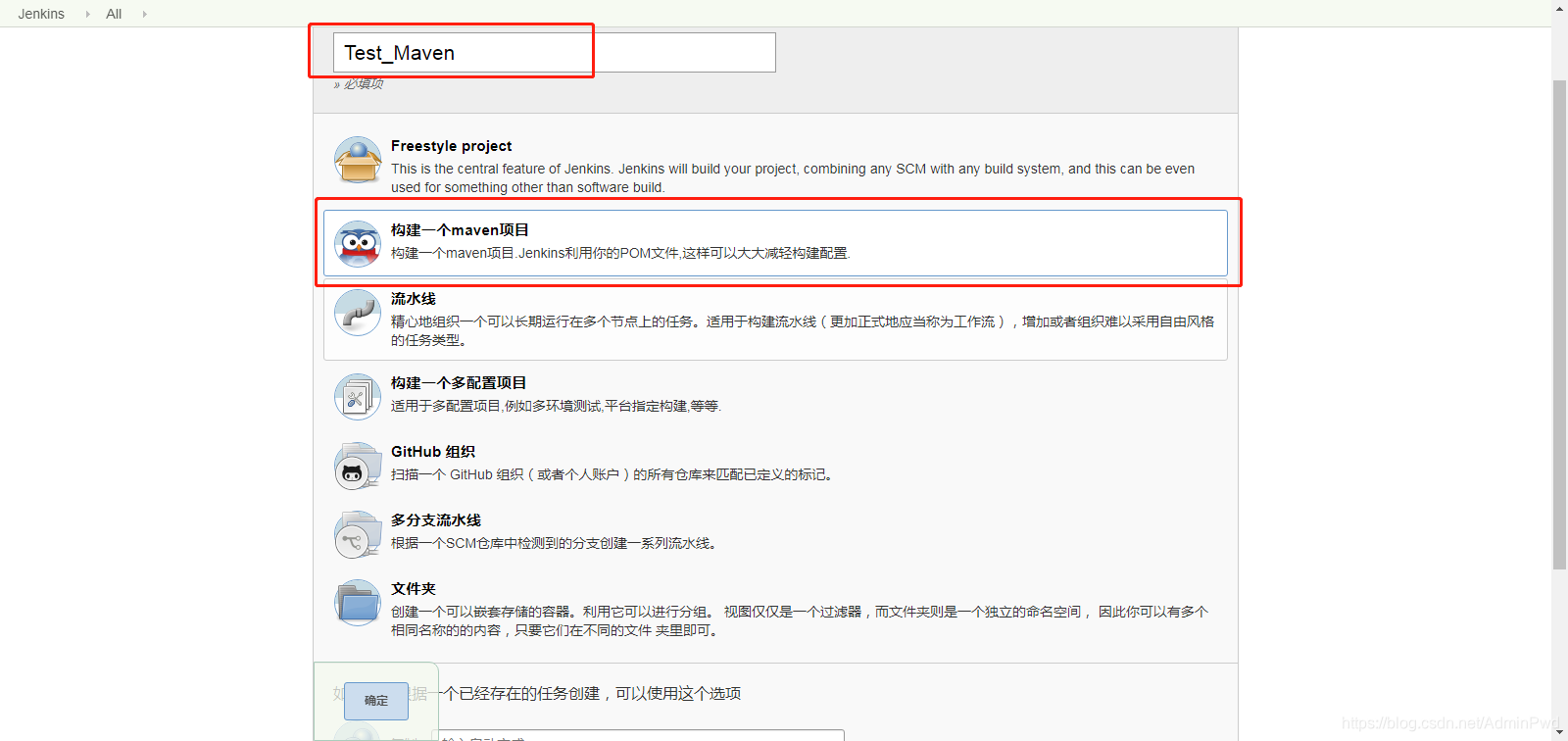Click the GitHub 组织 description text
The width and height of the screenshot is (1568, 741).
pos(614,474)
